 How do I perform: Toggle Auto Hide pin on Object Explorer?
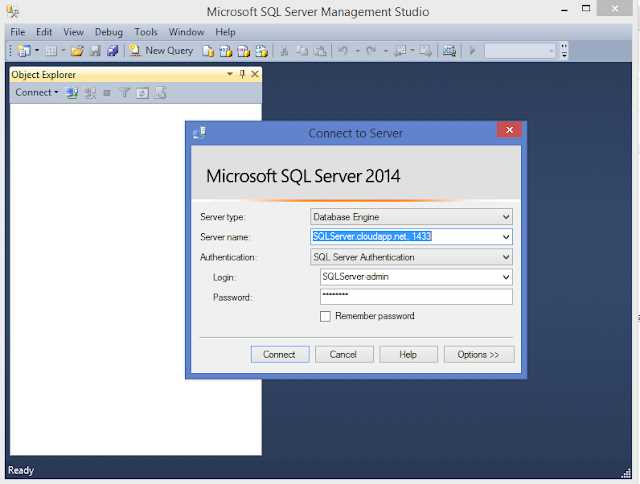click(242, 74)
